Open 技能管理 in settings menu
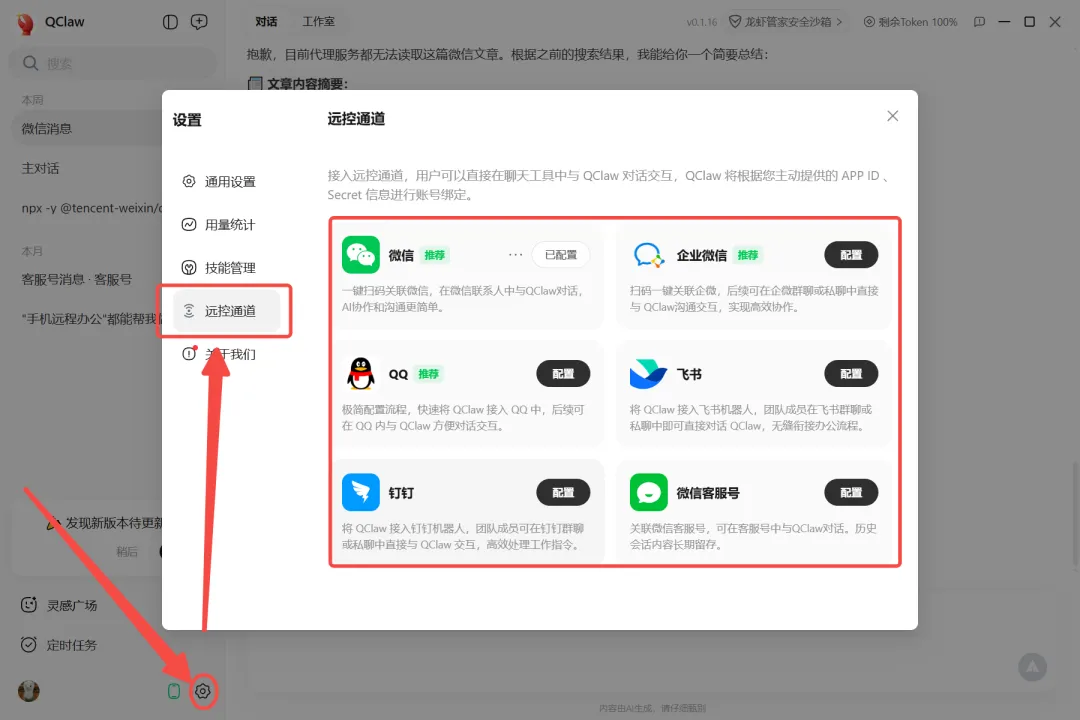This screenshot has width=1080, height=720. (227, 267)
